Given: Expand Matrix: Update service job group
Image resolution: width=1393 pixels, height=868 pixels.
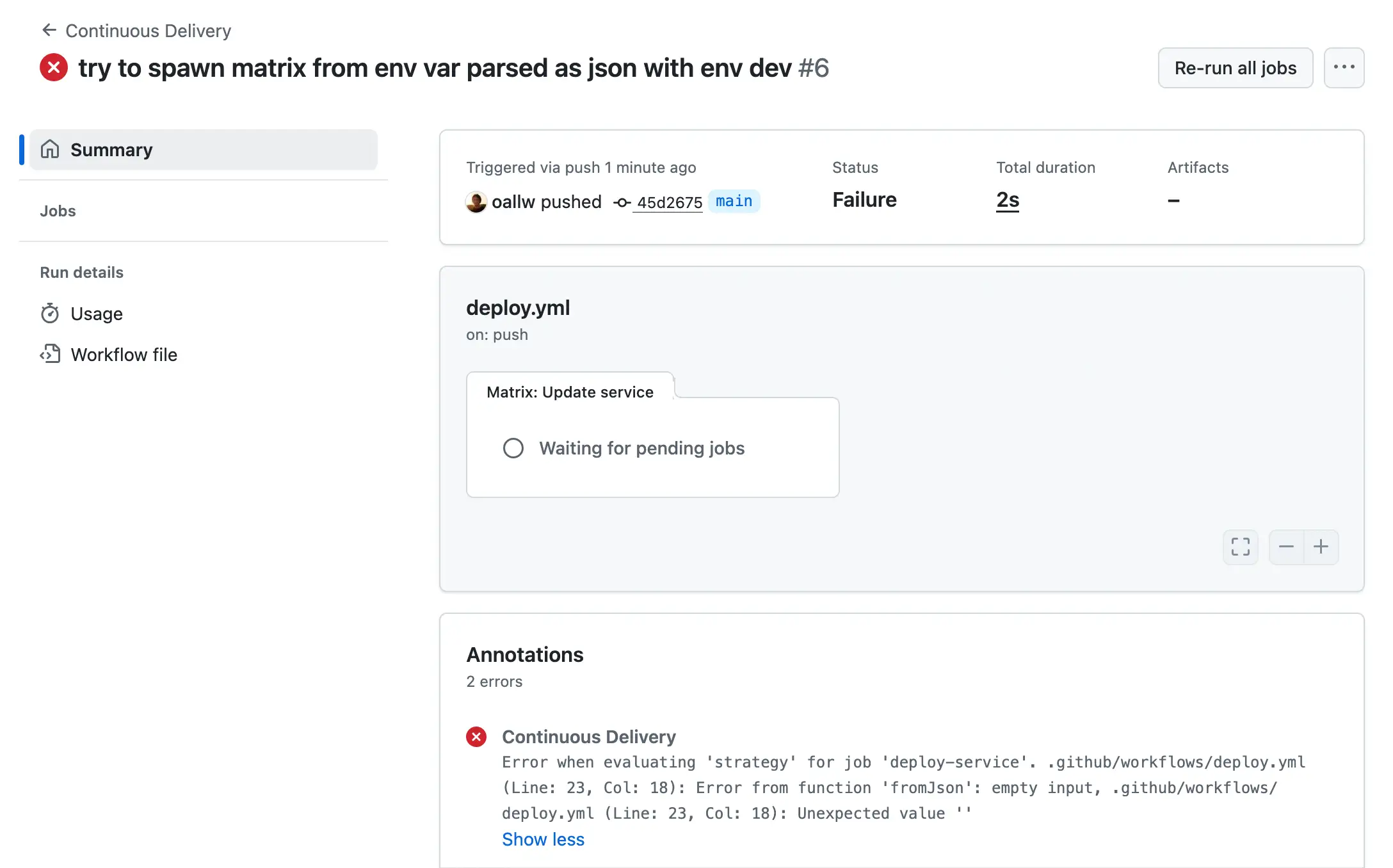Looking at the screenshot, I should 570,392.
